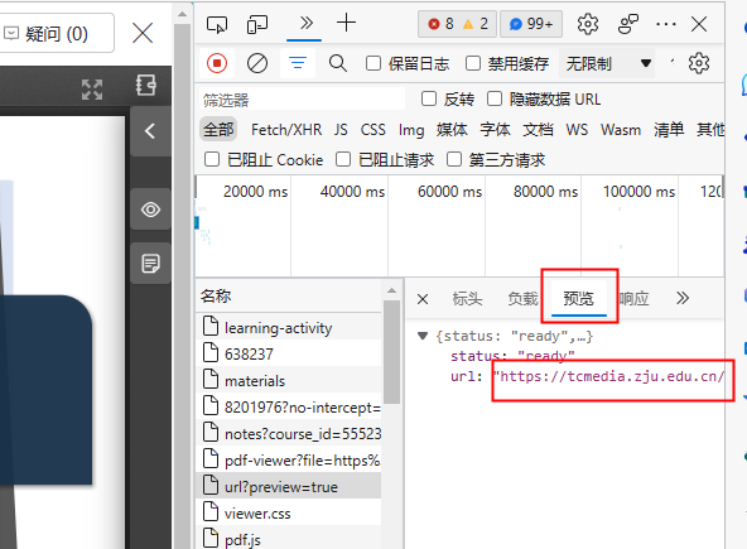Click the request list scrollbar thumb

pos(392,352)
